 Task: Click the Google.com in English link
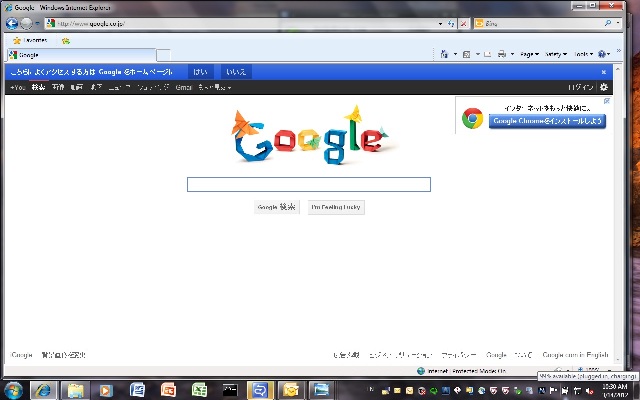point(576,355)
